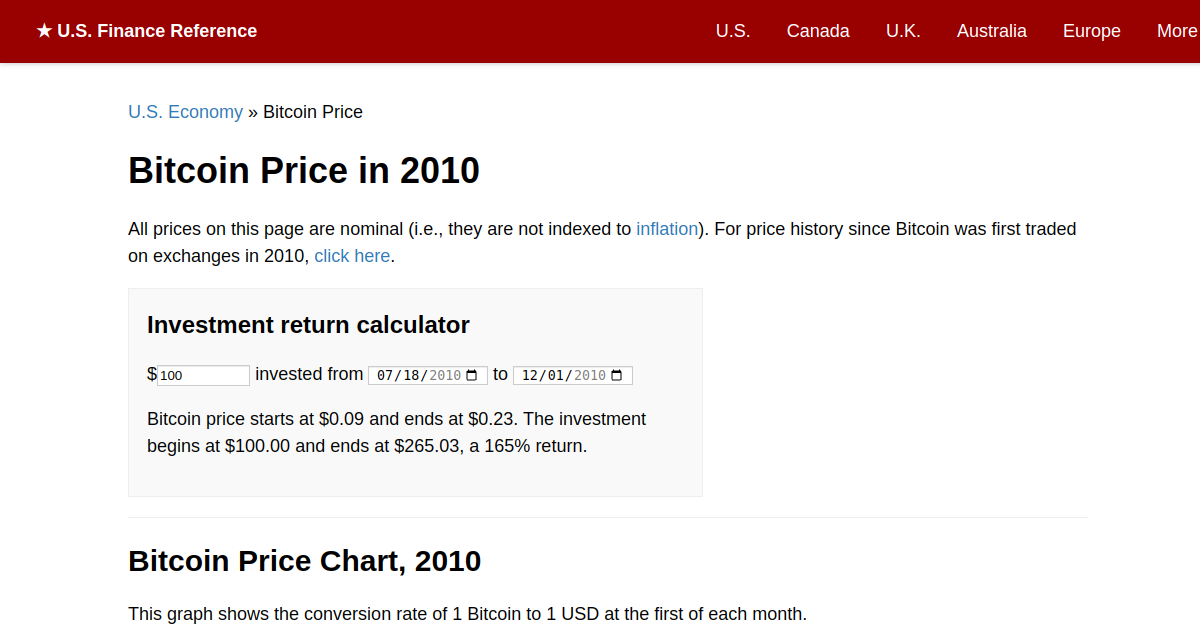Open the Australia finance section

click(x=991, y=31)
